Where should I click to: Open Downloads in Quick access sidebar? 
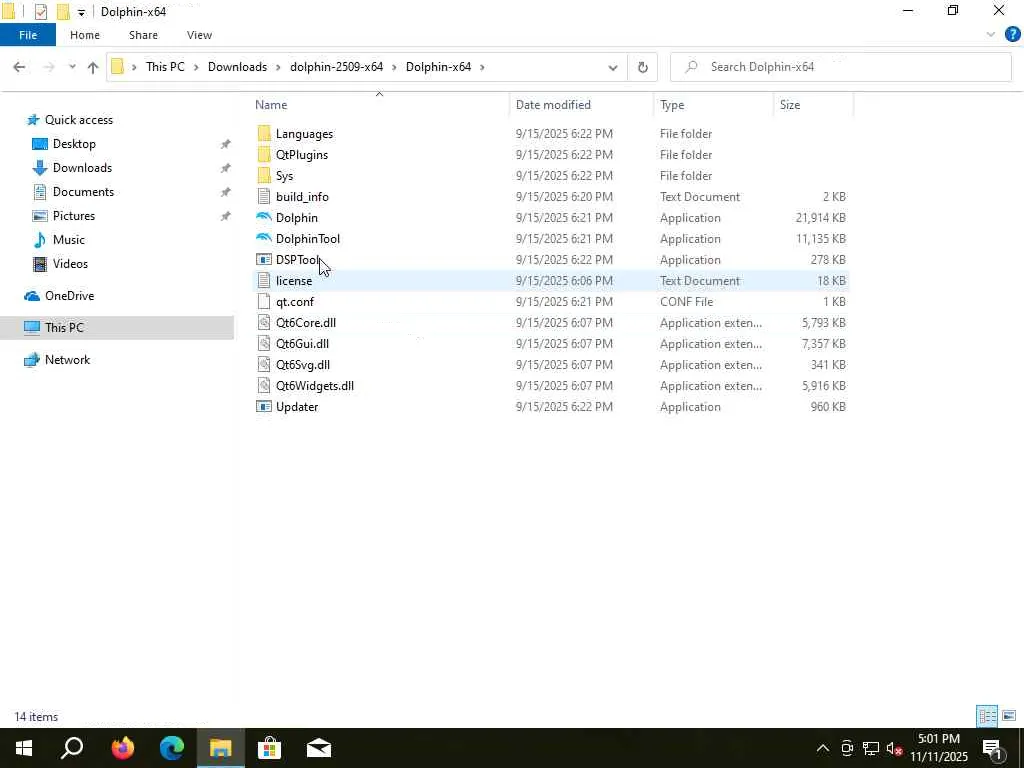coord(82,168)
